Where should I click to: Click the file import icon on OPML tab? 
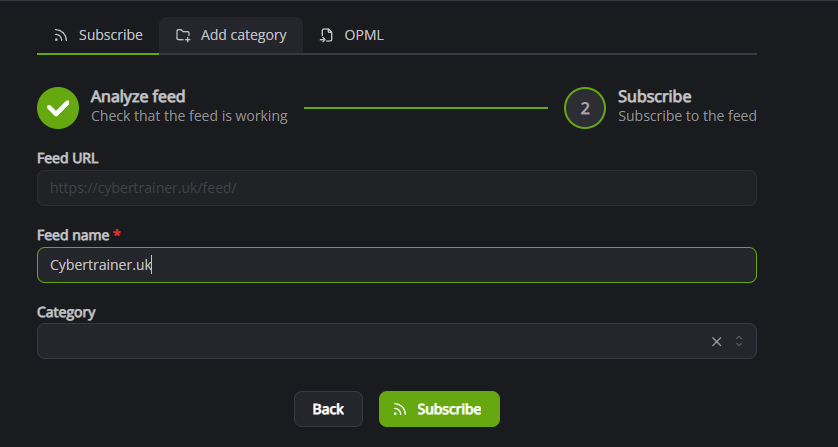pos(327,35)
